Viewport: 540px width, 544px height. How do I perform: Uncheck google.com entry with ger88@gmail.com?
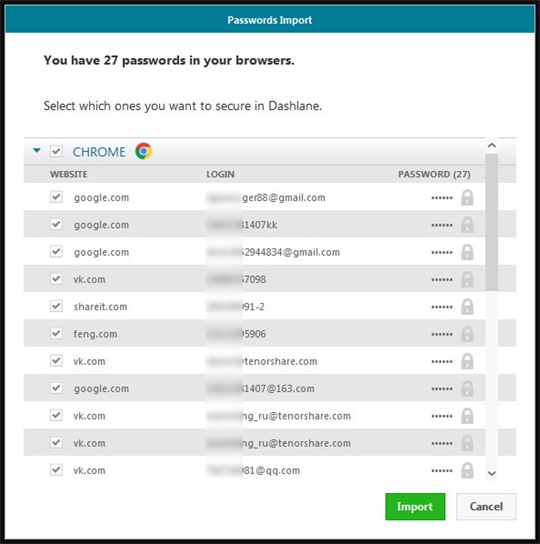coord(56,197)
